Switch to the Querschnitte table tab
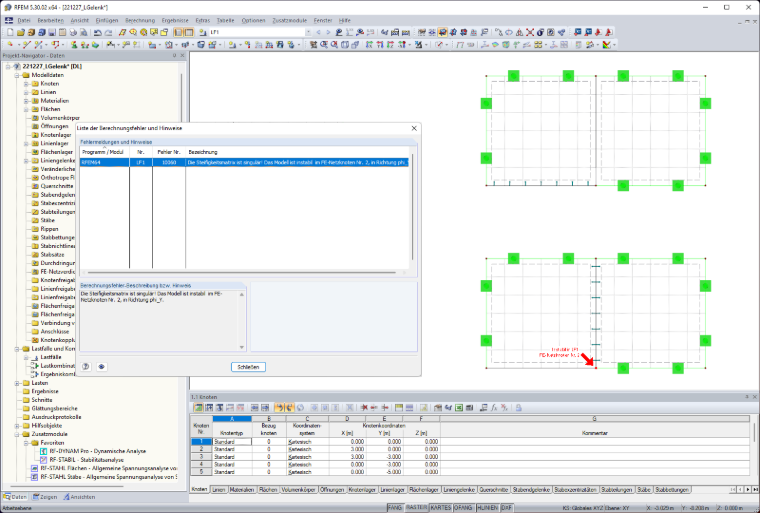This screenshot has height=513, width=760. coord(493,490)
